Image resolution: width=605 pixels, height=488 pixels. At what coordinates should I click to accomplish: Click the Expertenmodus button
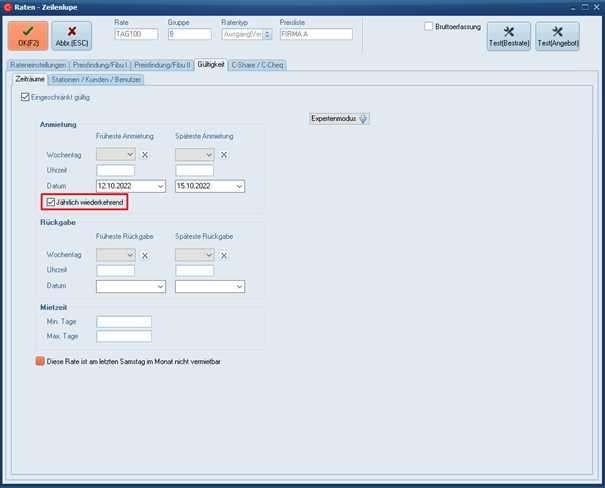[340, 118]
